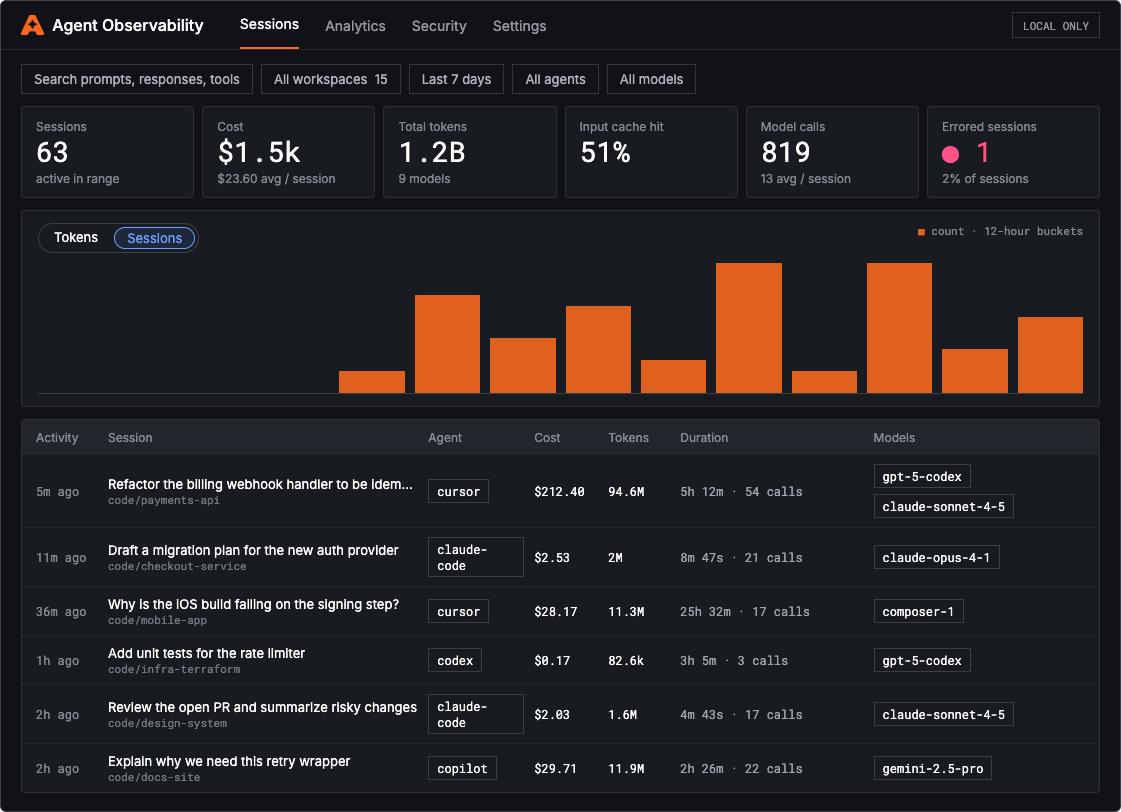This screenshot has width=1121, height=812.
Task: Open the Input cache hit 51% card
Action: point(651,152)
